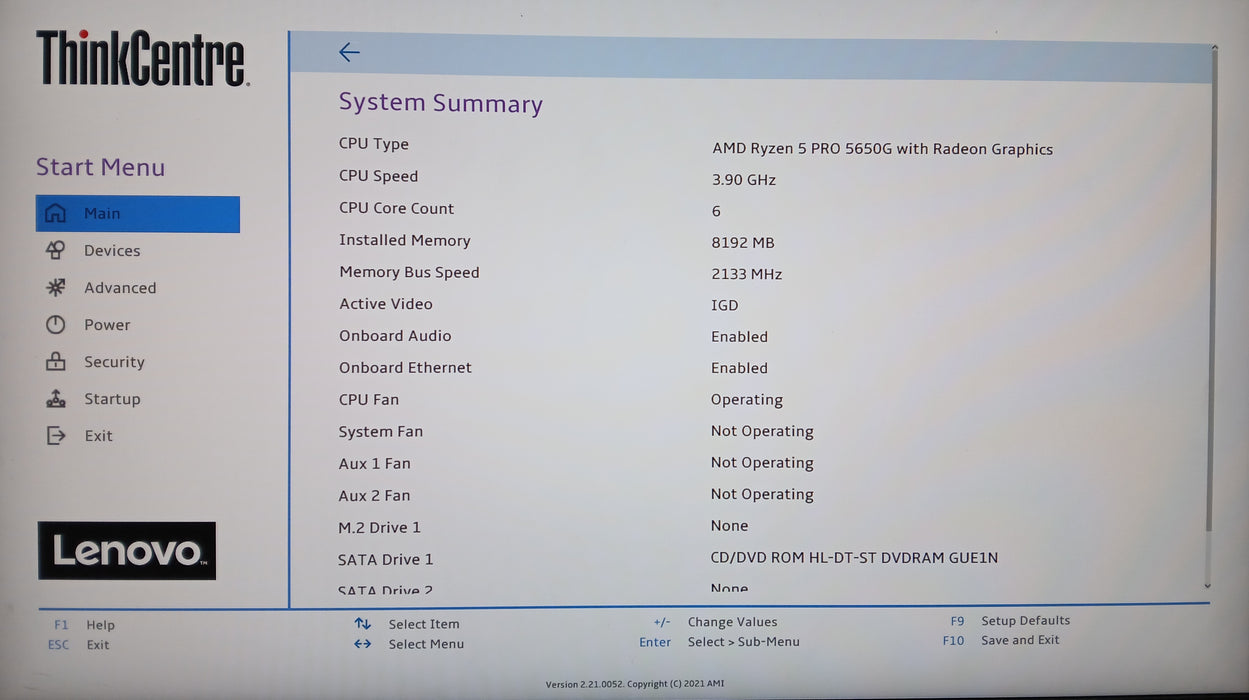Click the Exit door icon

point(56,435)
